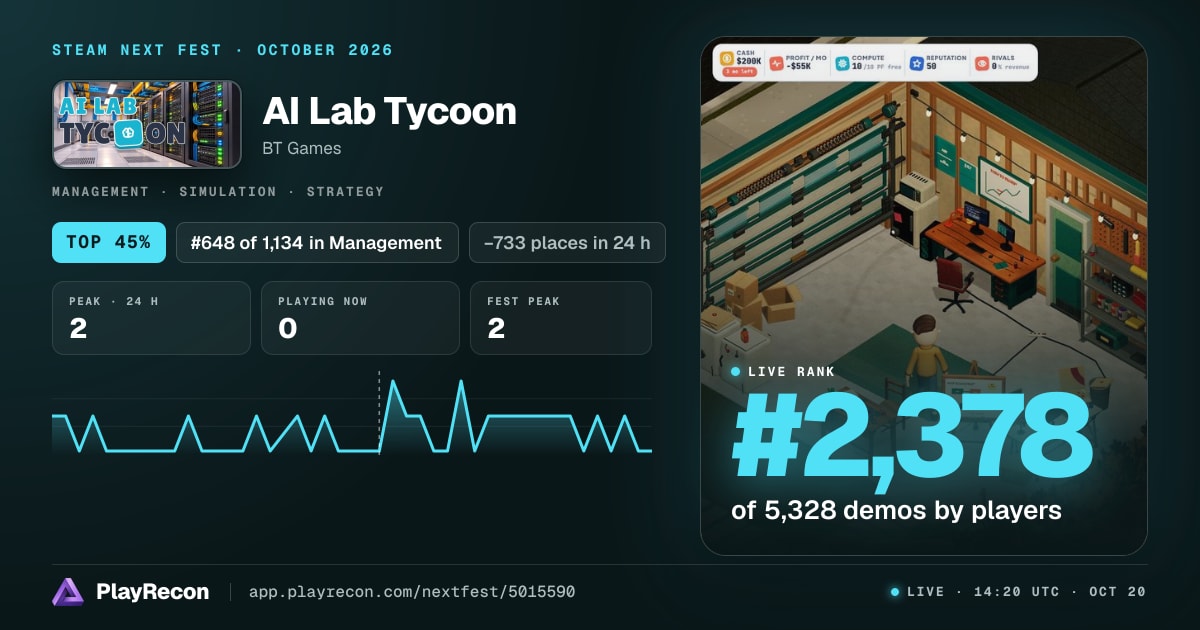This screenshot has width=1200, height=630.
Task: Click the Compute chip icon
Action: tap(843, 64)
